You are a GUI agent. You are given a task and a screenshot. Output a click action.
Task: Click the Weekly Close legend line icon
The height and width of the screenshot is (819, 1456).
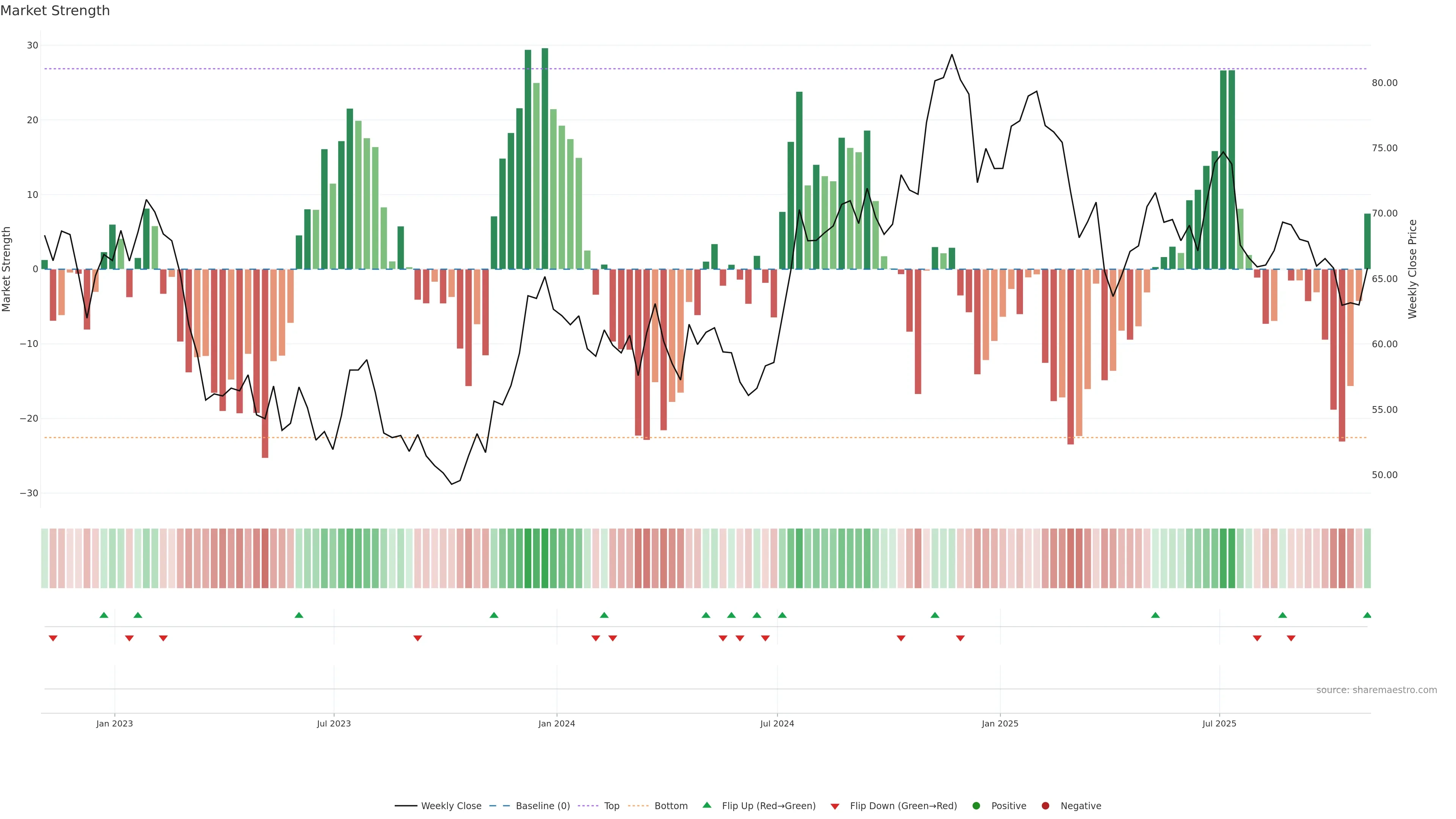click(406, 806)
